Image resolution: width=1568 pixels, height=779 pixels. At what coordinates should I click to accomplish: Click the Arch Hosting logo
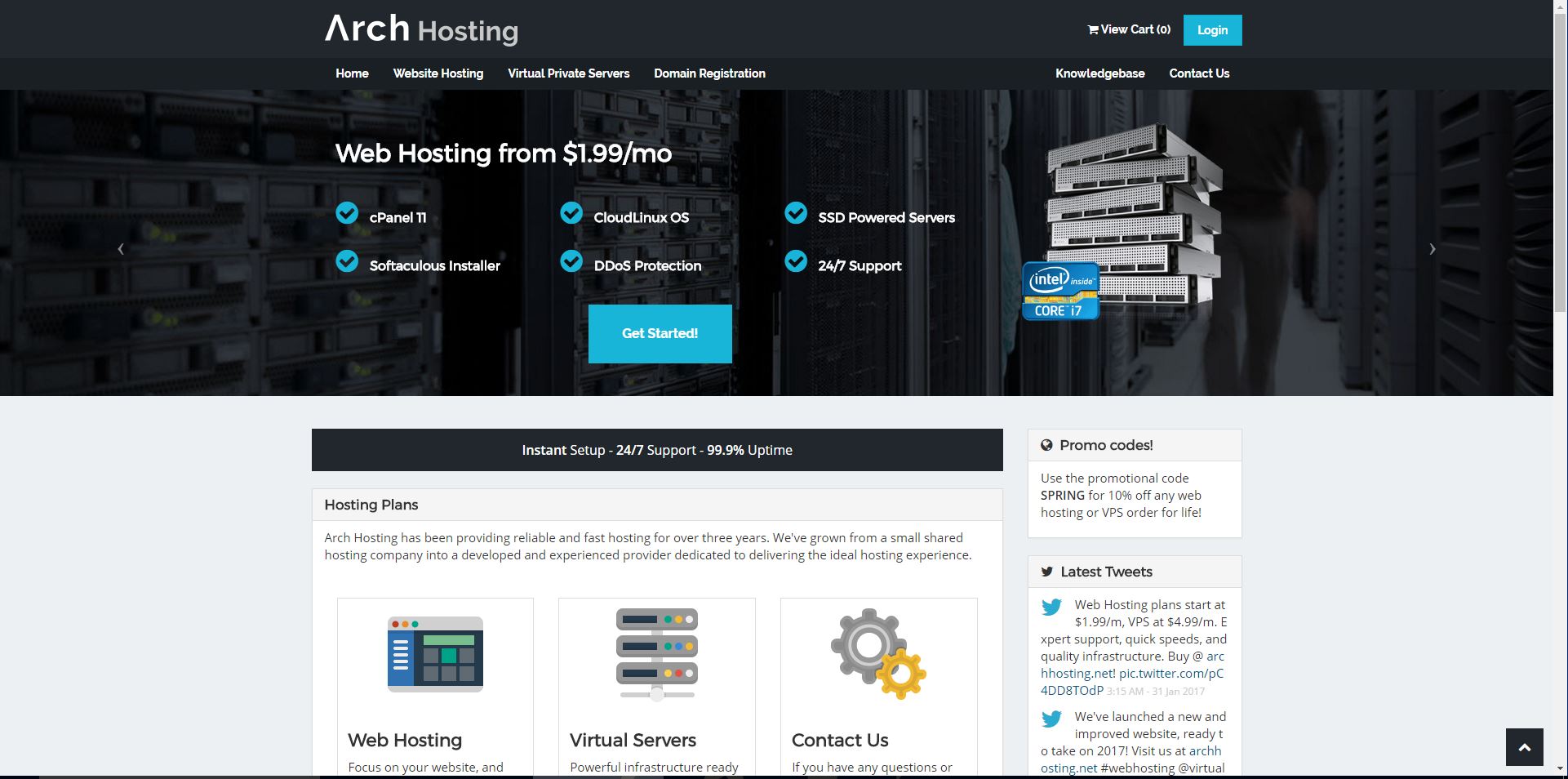[x=421, y=29]
